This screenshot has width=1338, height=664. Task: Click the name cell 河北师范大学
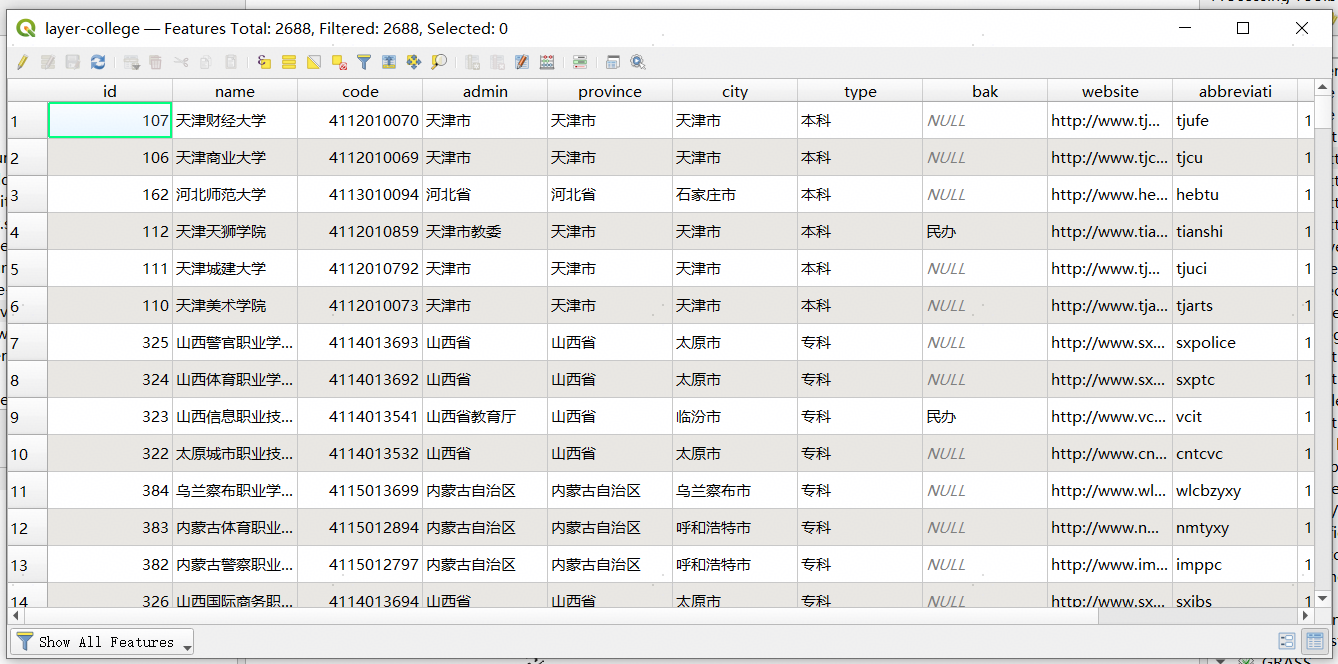[234, 195]
